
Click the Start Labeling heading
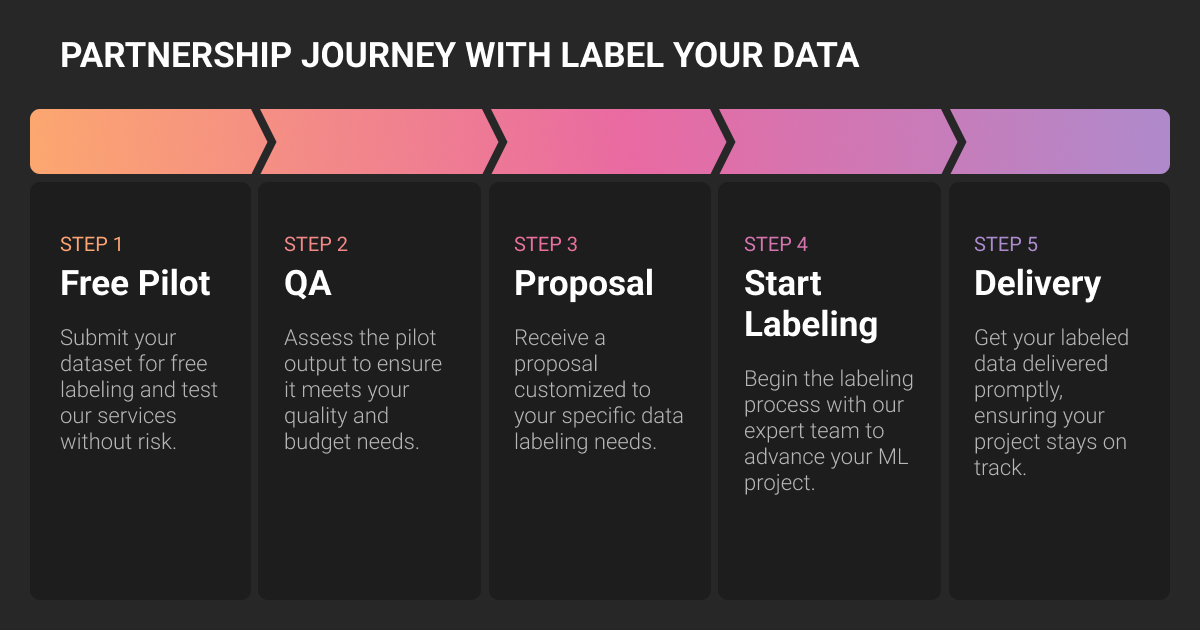811,303
